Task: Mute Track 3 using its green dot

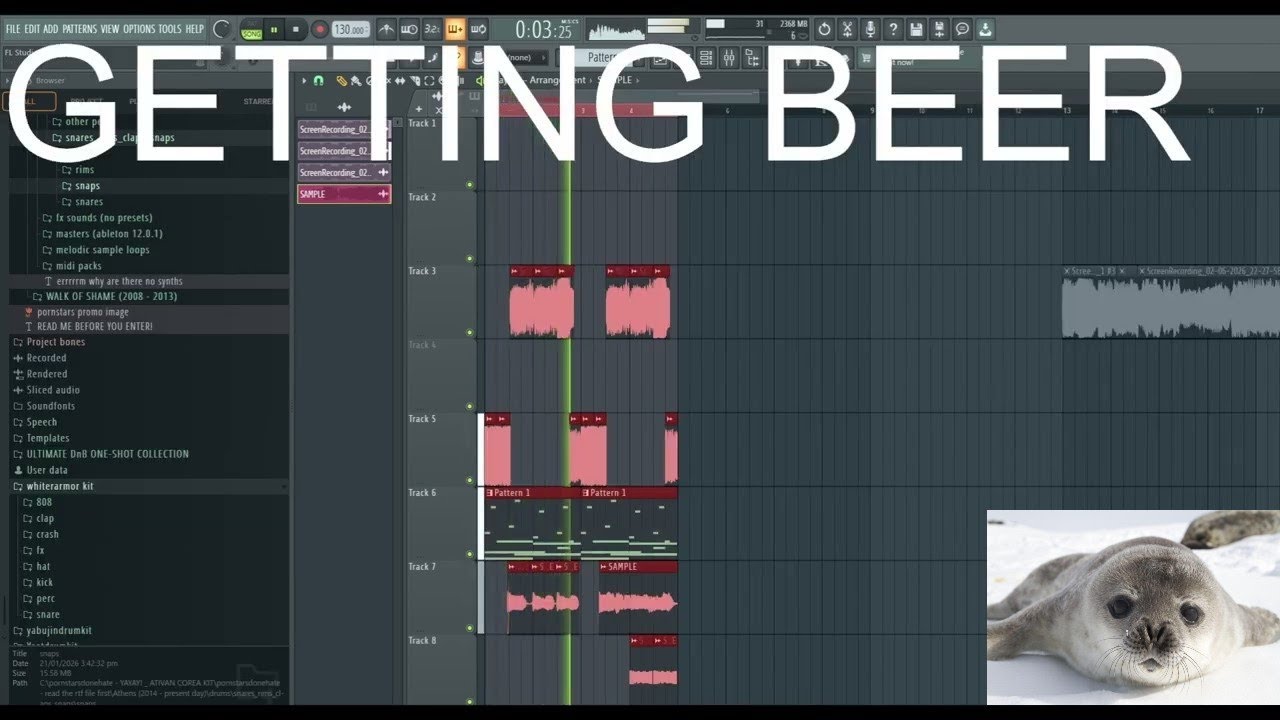Action: pos(470,333)
